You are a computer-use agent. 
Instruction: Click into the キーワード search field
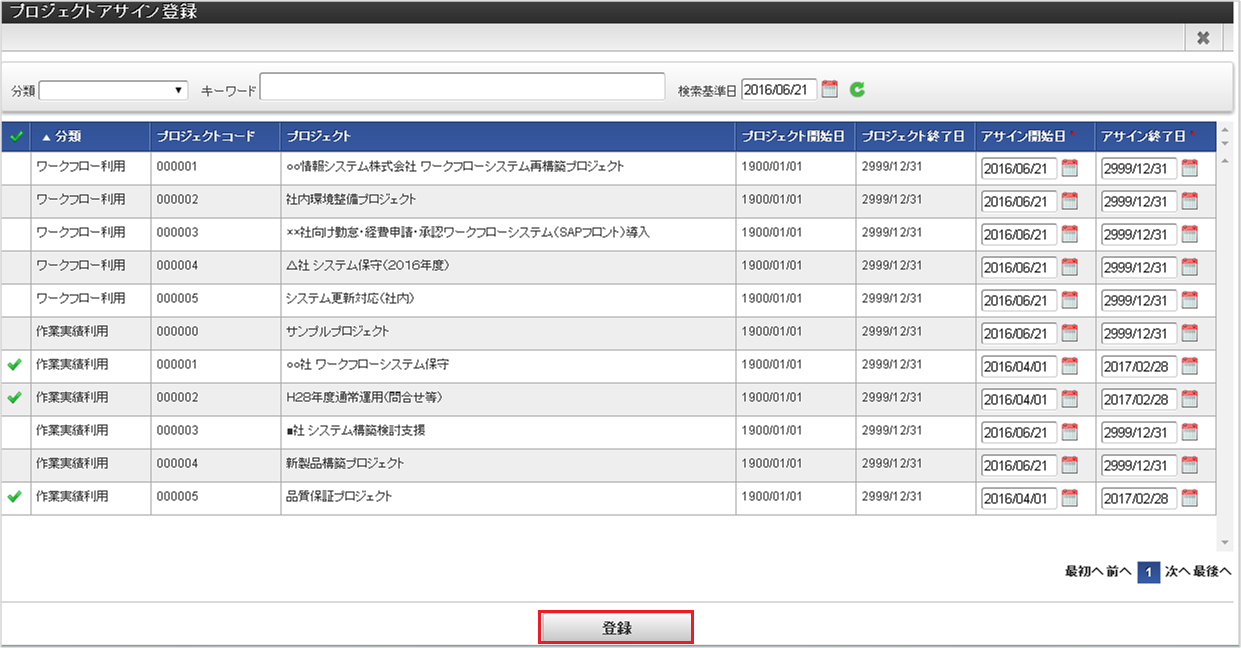click(462, 88)
